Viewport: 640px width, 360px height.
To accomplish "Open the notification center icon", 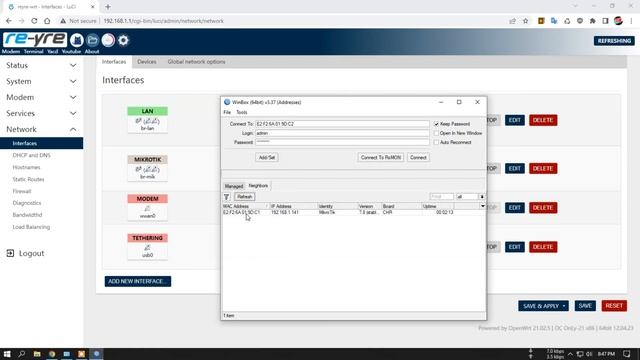I will pos(627,354).
